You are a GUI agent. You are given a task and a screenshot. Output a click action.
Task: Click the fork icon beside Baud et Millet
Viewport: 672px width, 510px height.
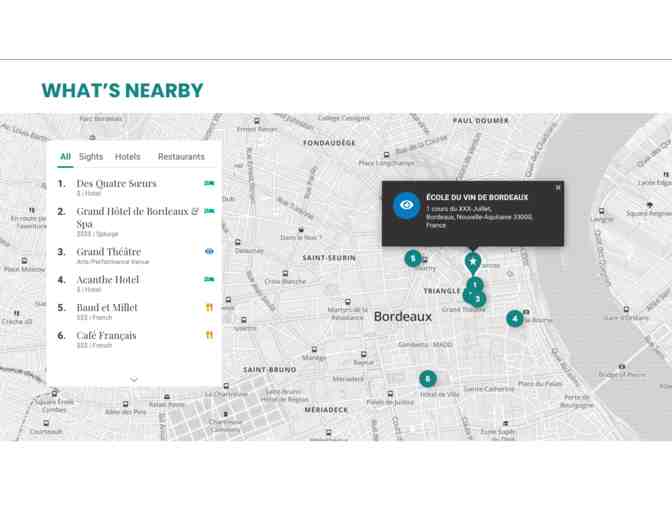point(209,308)
